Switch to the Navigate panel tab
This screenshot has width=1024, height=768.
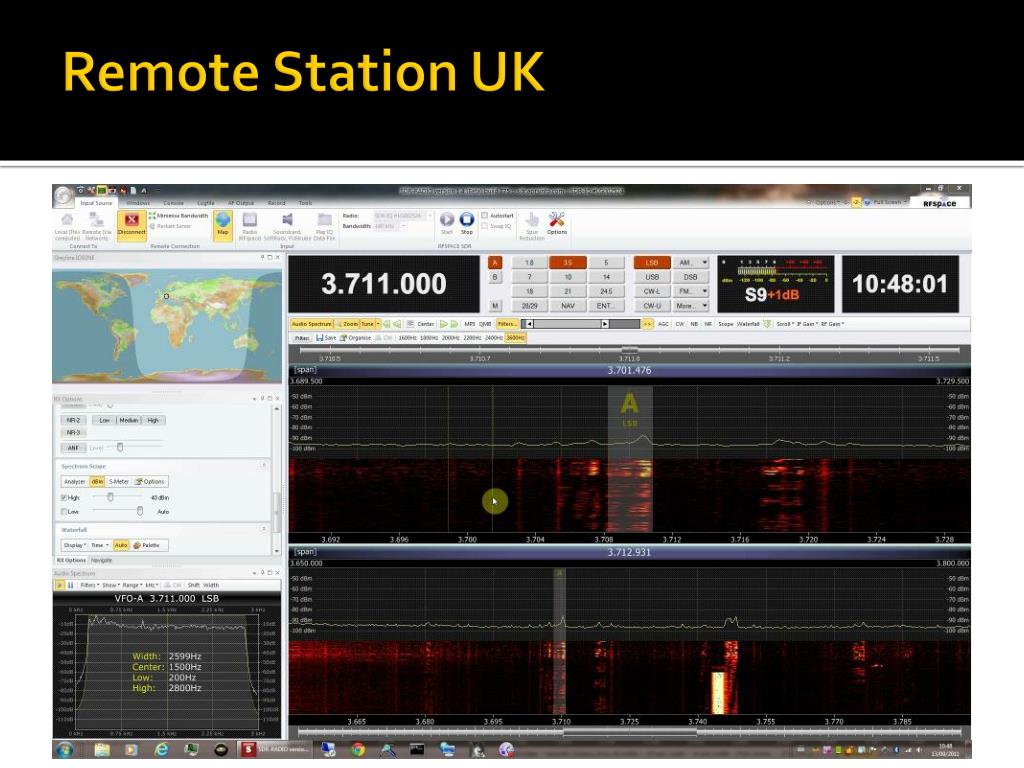101,560
